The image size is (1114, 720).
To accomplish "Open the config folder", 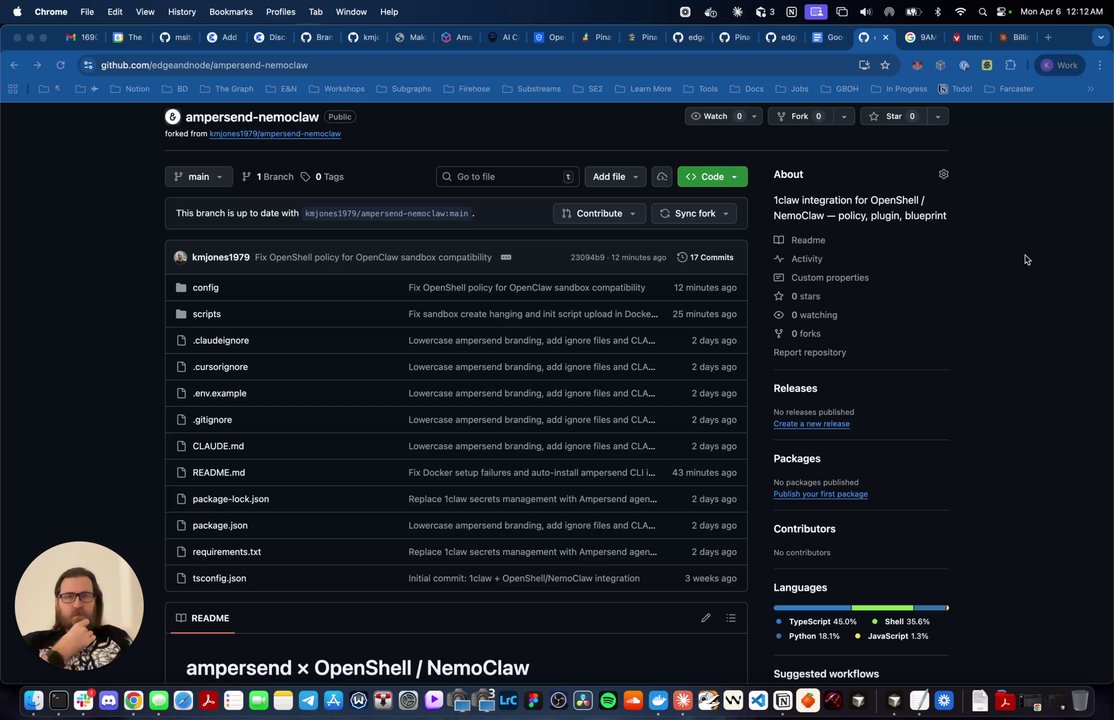I will 205,287.
